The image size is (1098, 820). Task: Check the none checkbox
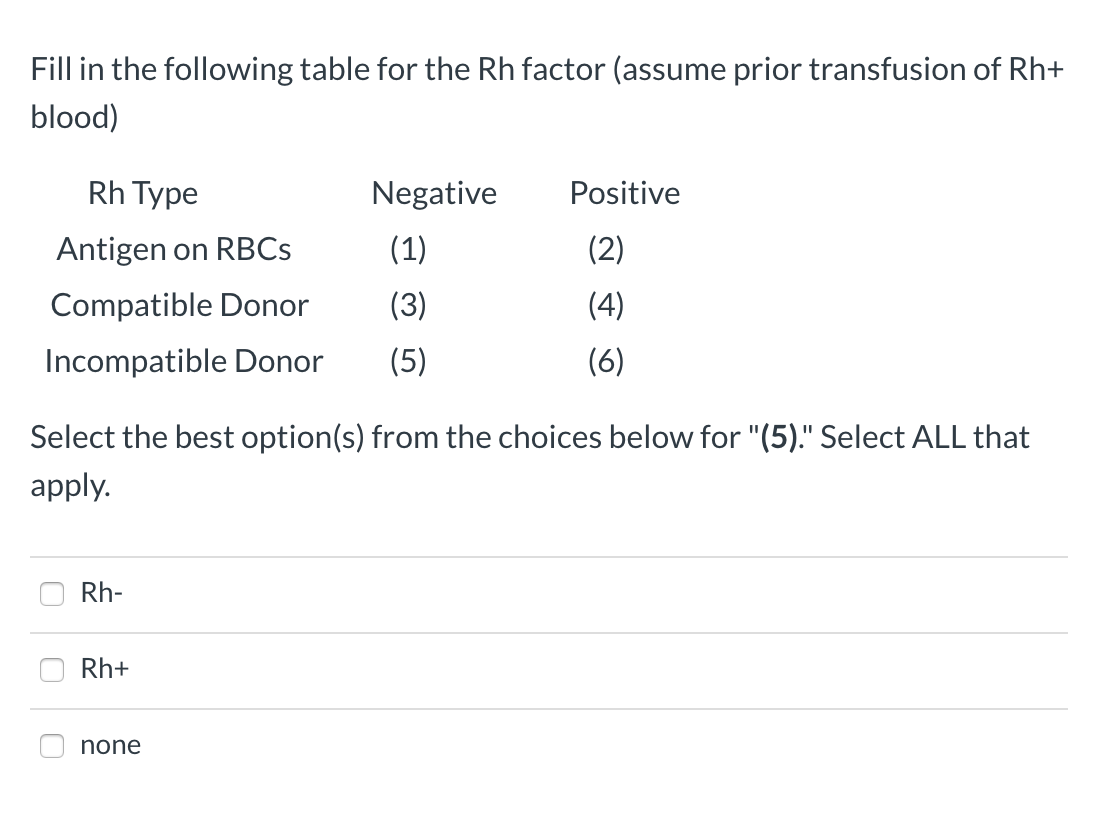(x=52, y=746)
